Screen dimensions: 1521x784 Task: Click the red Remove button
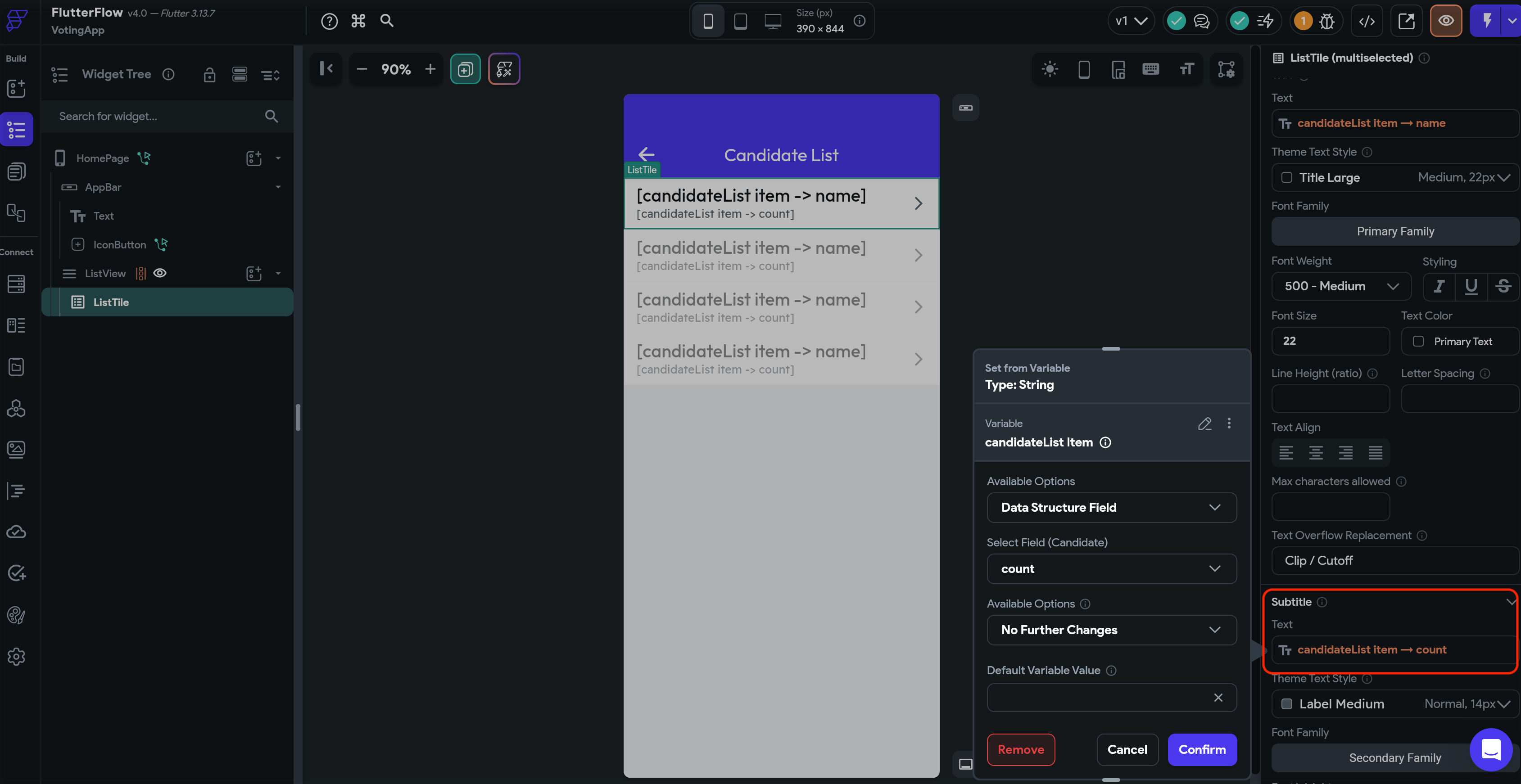1021,750
